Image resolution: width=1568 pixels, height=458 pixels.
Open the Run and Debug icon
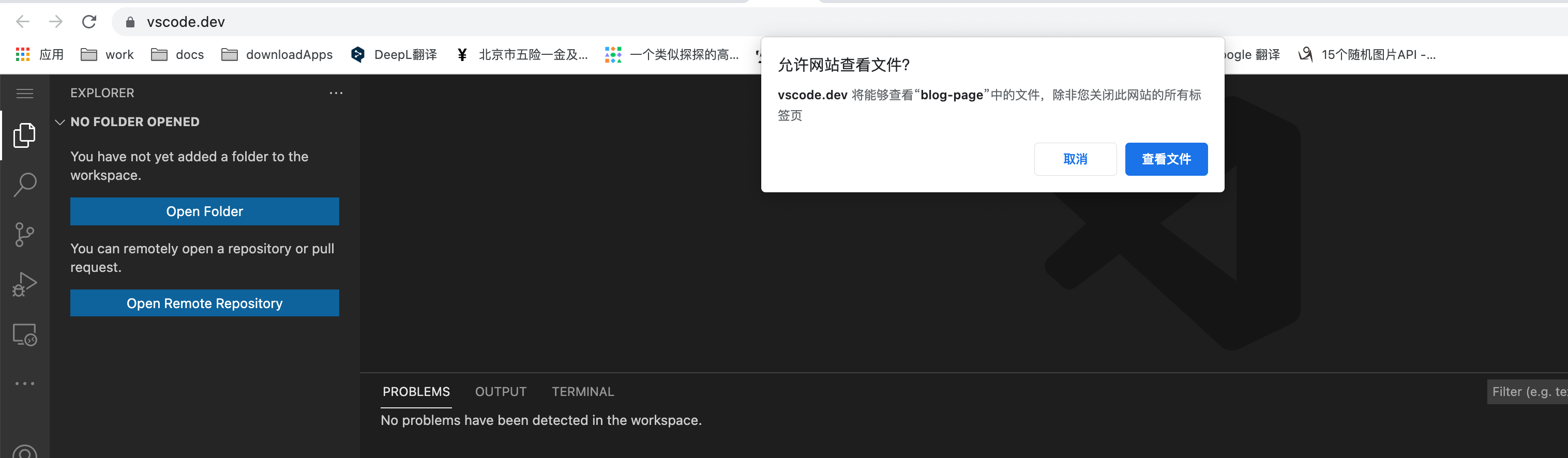pyautogui.click(x=25, y=284)
